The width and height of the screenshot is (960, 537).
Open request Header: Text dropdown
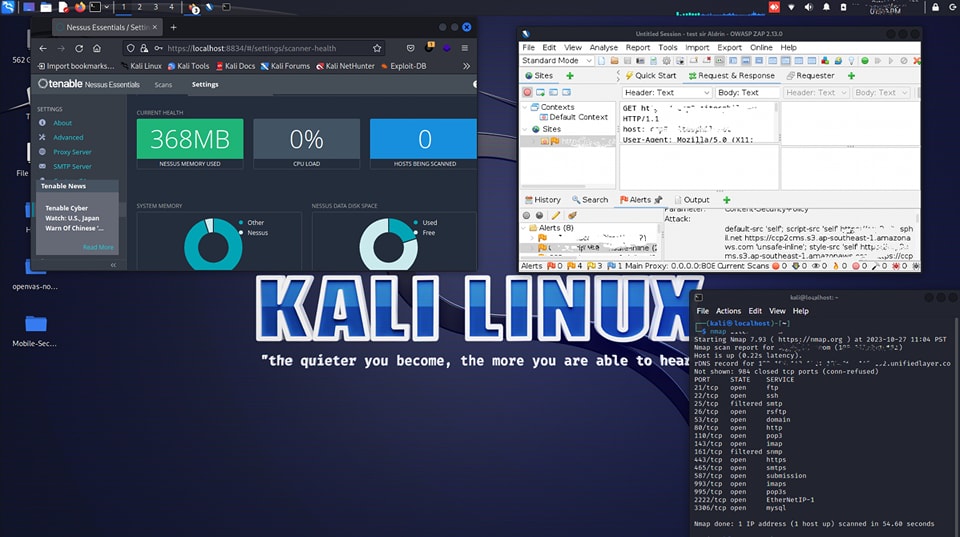pos(666,92)
